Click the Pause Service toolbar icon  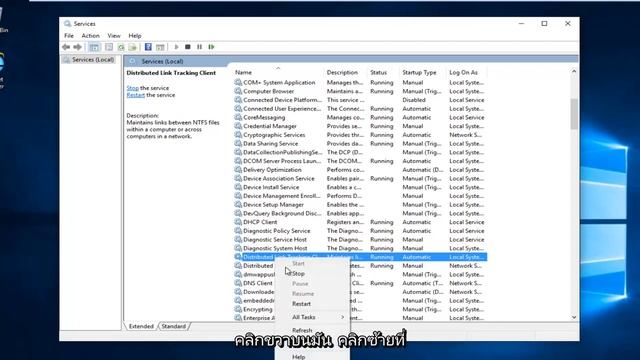tap(199, 47)
